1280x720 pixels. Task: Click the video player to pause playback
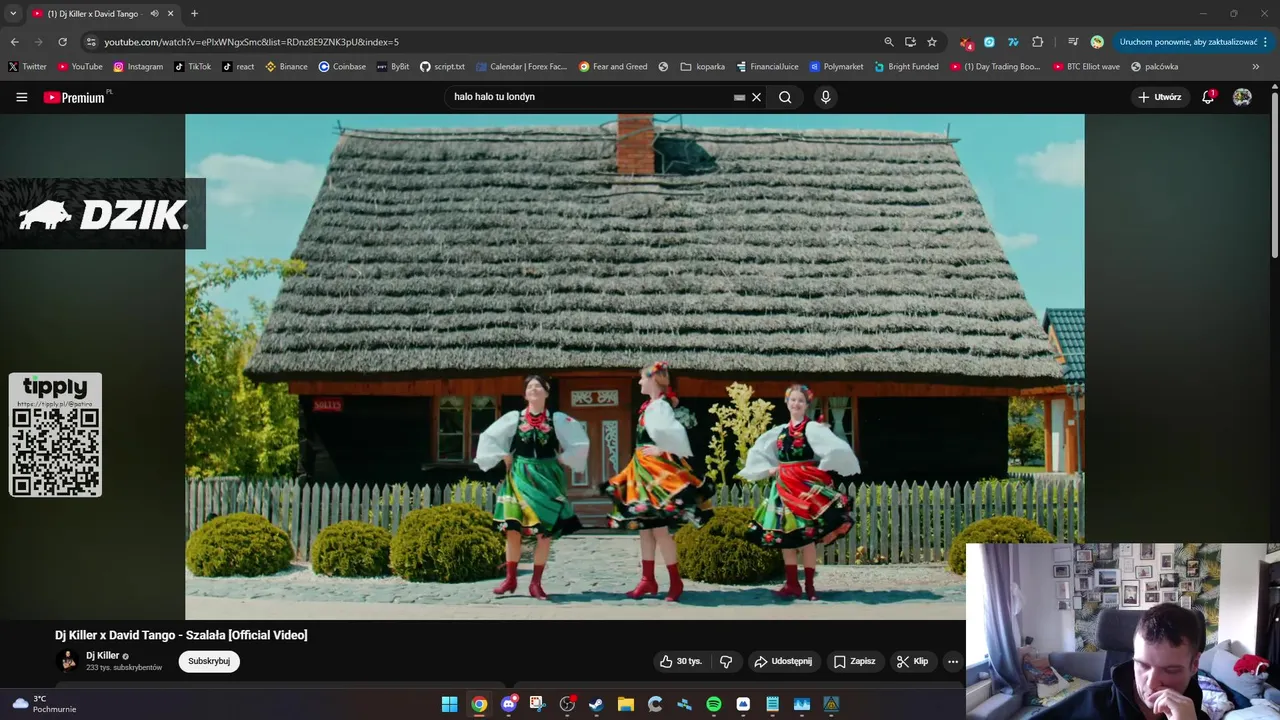pyautogui.click(x=634, y=367)
